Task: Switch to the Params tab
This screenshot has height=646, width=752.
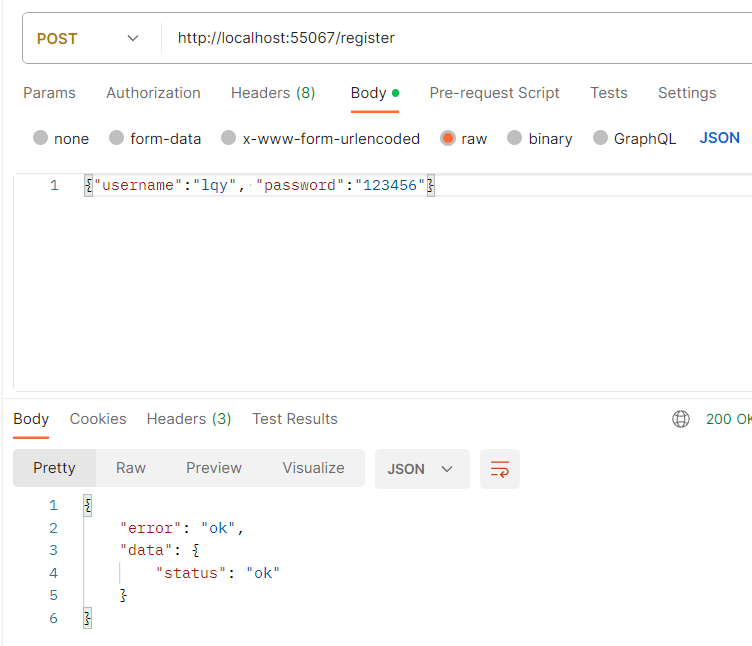Action: point(49,93)
